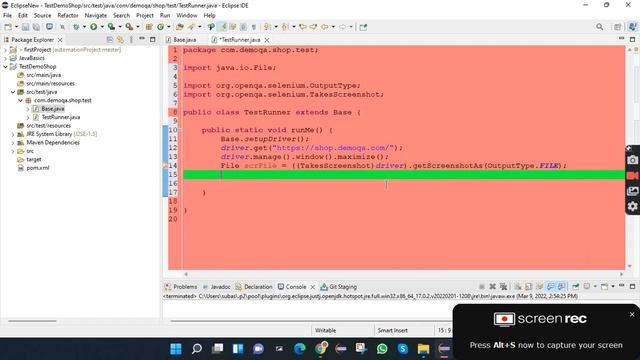The width and height of the screenshot is (640, 360).
Task: Open the Refactor menu
Action: pyautogui.click(x=68, y=16)
